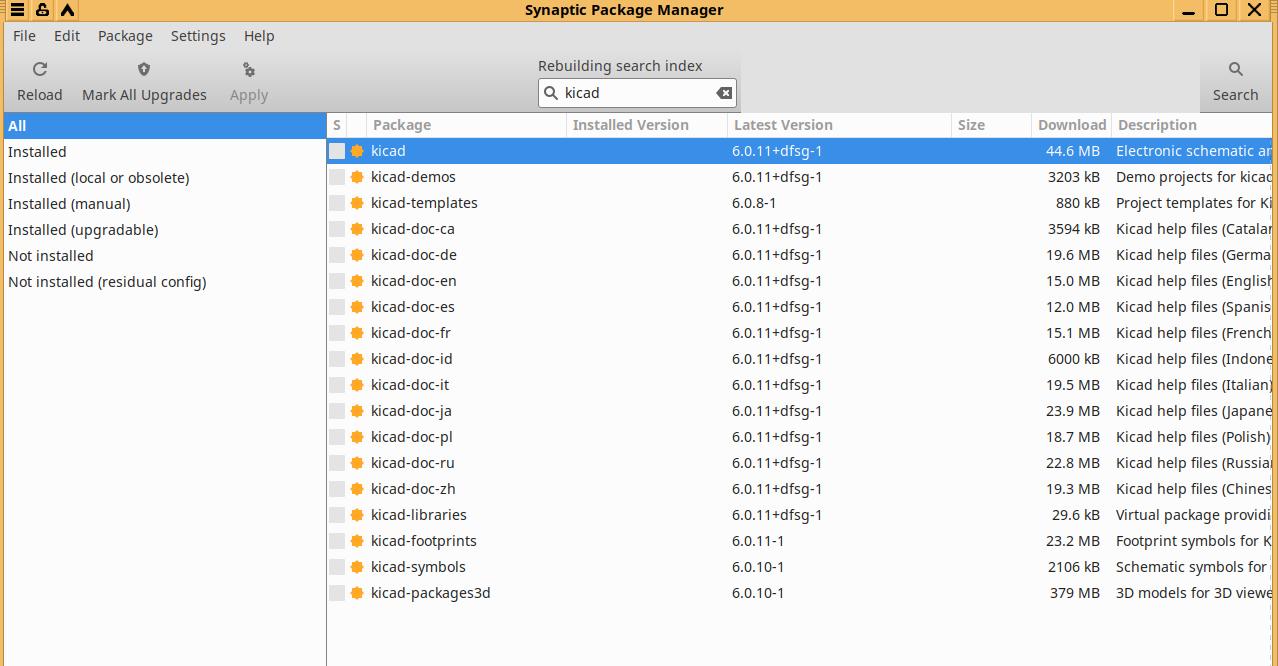The height and width of the screenshot is (666, 1278).
Task: Toggle the status checkbox for kicad-footprints
Action: [337, 541]
